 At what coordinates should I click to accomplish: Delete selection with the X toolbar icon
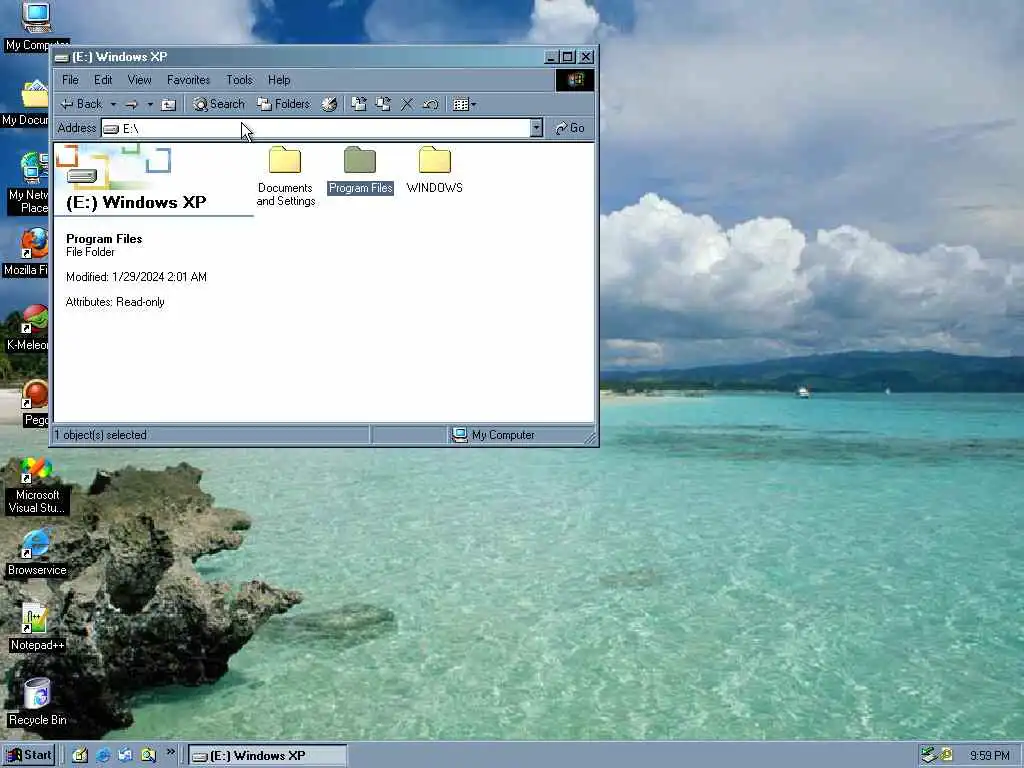[x=407, y=104]
